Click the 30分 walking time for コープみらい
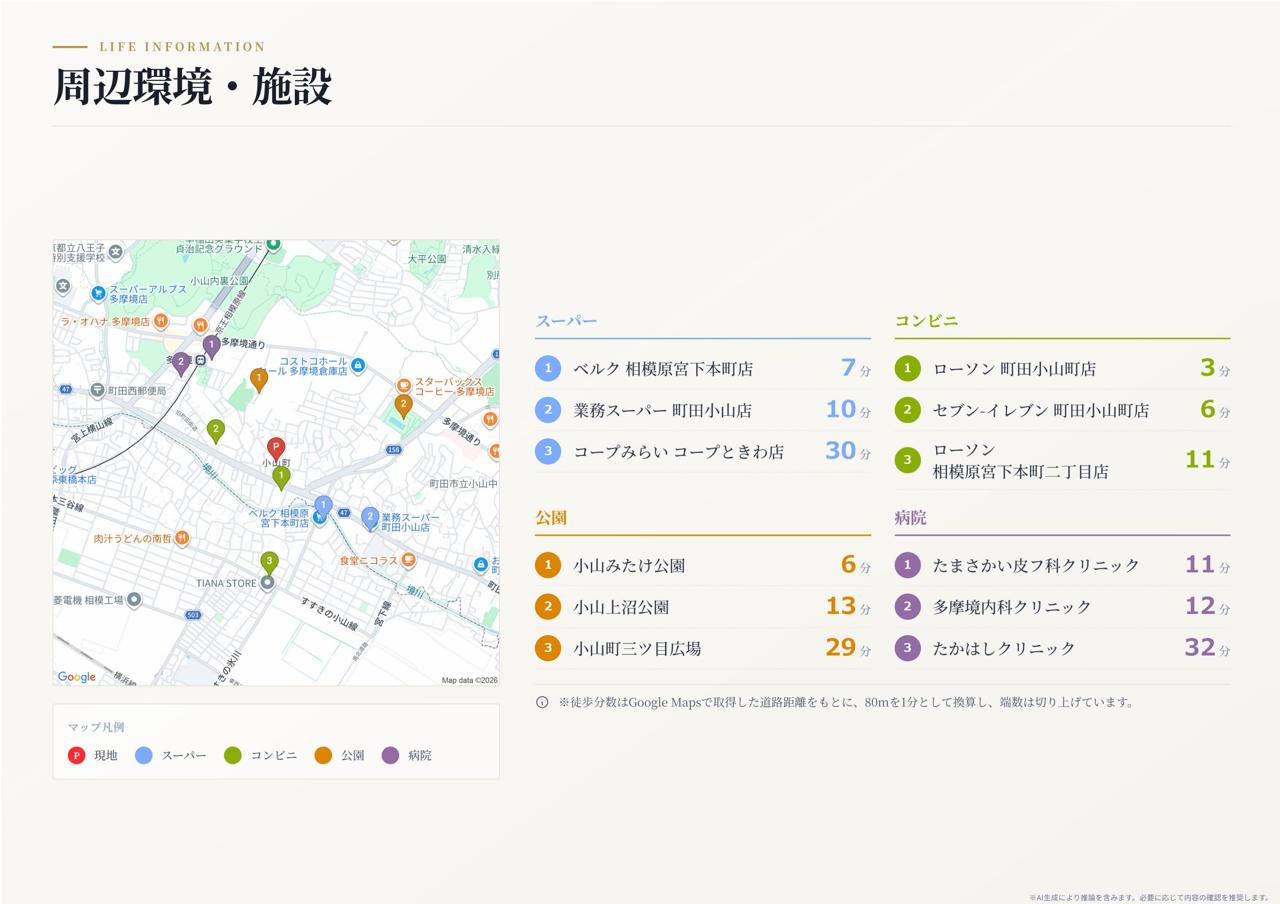The height and width of the screenshot is (904, 1280). pos(847,451)
